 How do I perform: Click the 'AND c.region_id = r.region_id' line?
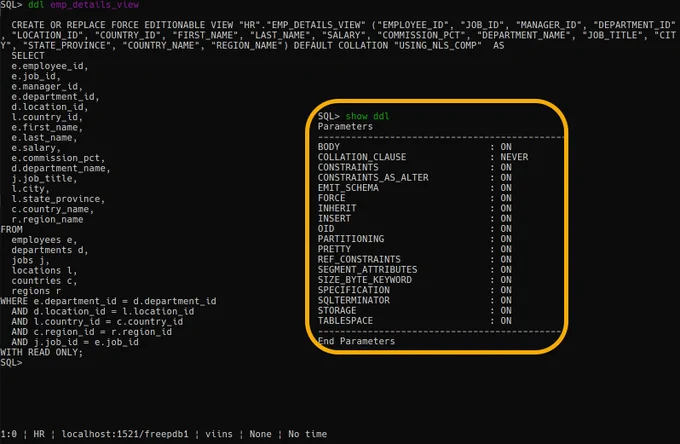click(x=92, y=332)
